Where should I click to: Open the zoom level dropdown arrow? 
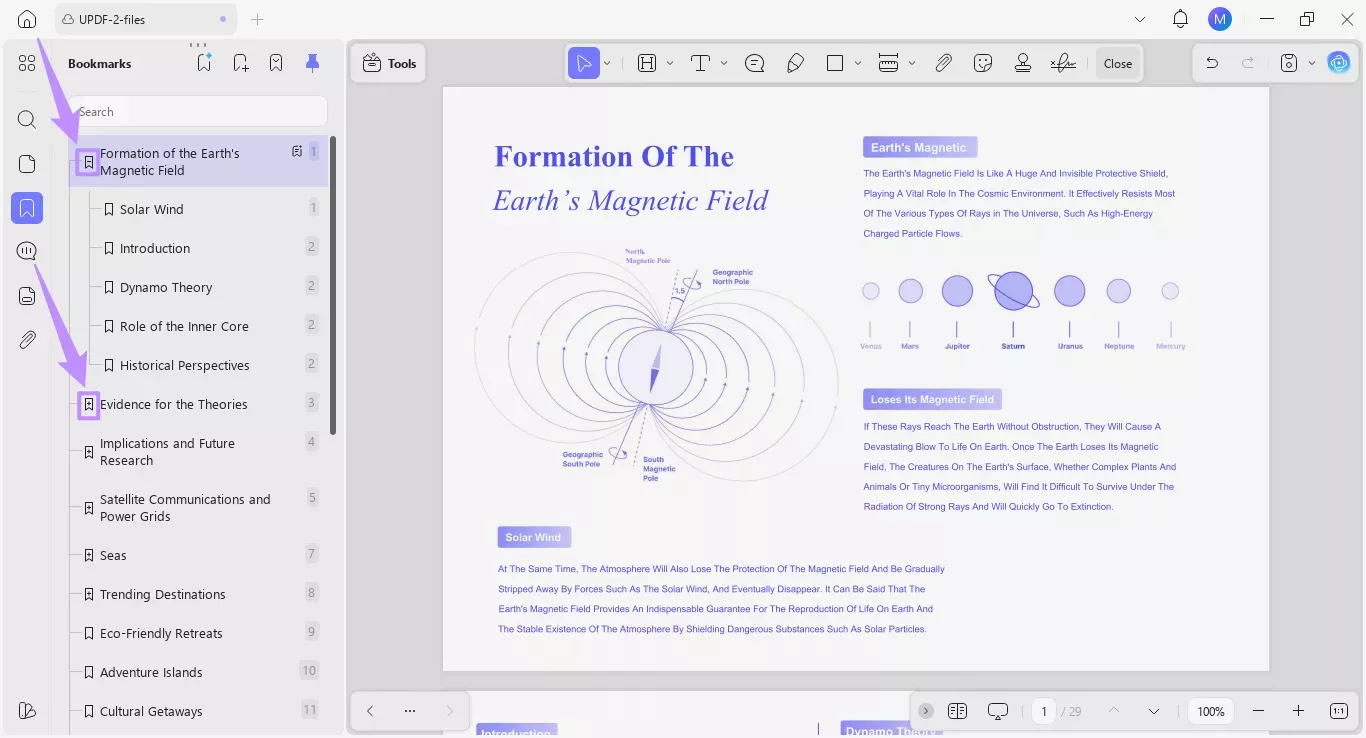coord(1210,711)
